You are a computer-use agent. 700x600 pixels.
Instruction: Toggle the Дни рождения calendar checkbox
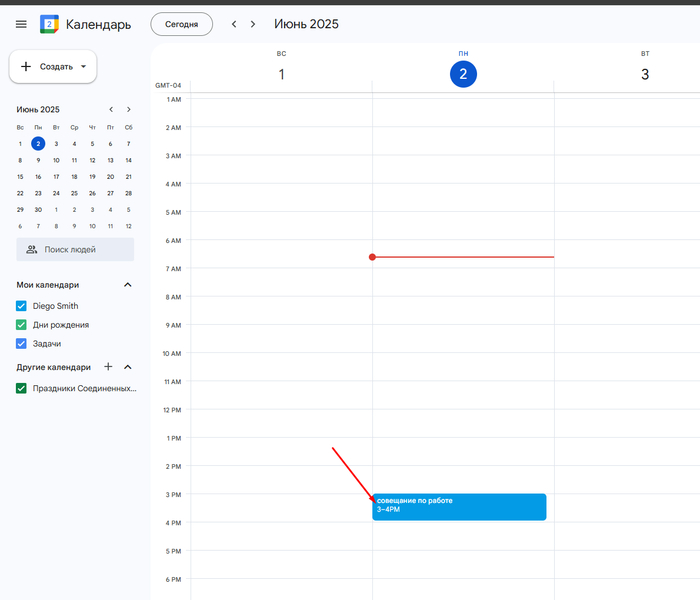(21, 325)
